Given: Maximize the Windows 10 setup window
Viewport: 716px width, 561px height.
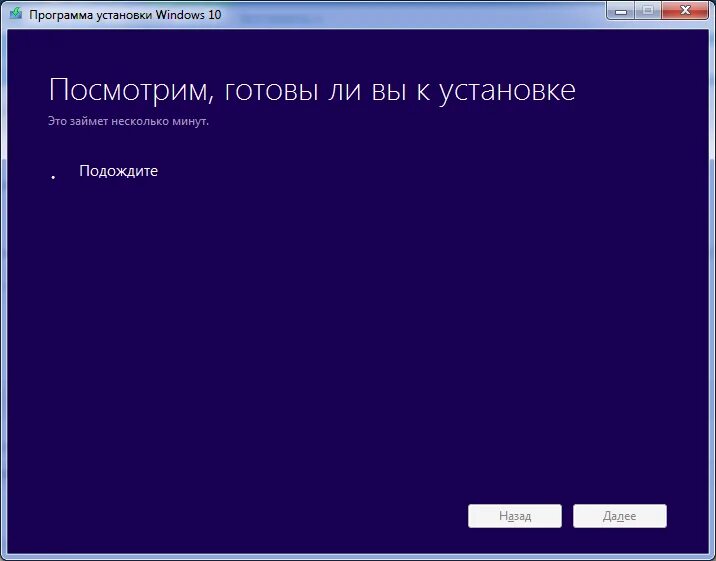Looking at the screenshot, I should point(648,10).
